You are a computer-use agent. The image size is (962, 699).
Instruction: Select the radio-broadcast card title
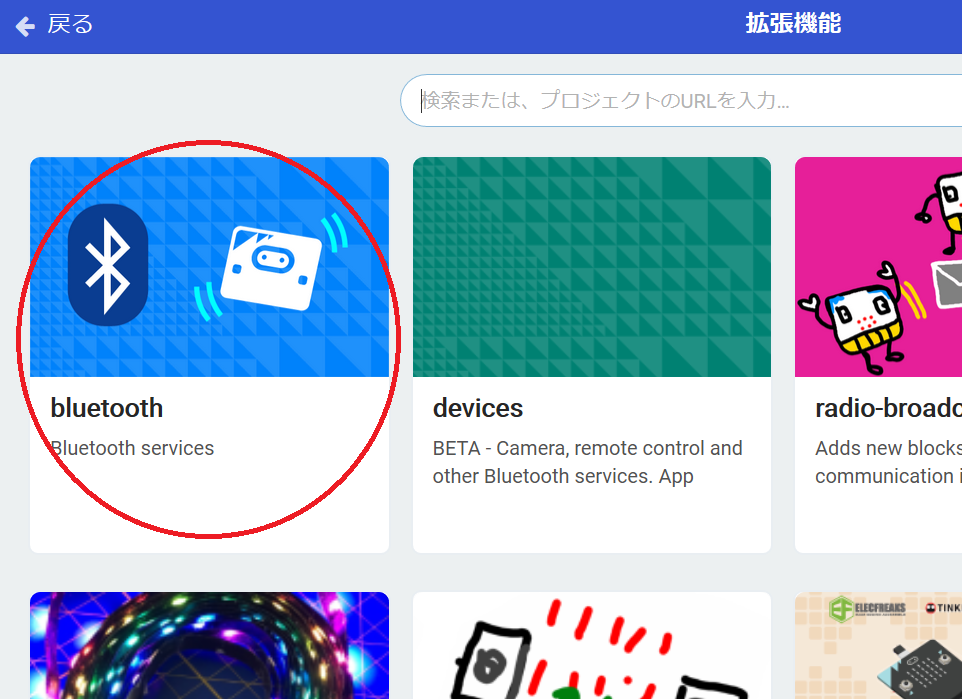[888, 408]
